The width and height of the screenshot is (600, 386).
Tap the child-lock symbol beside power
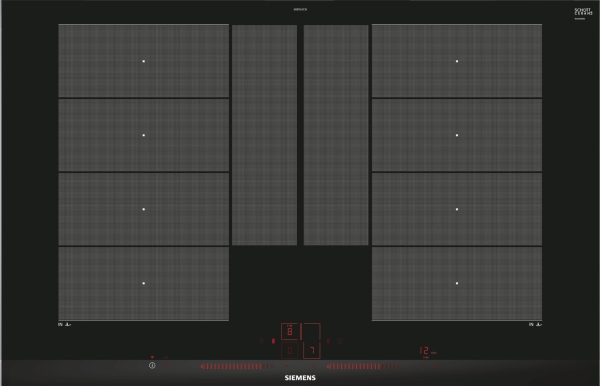166,366
